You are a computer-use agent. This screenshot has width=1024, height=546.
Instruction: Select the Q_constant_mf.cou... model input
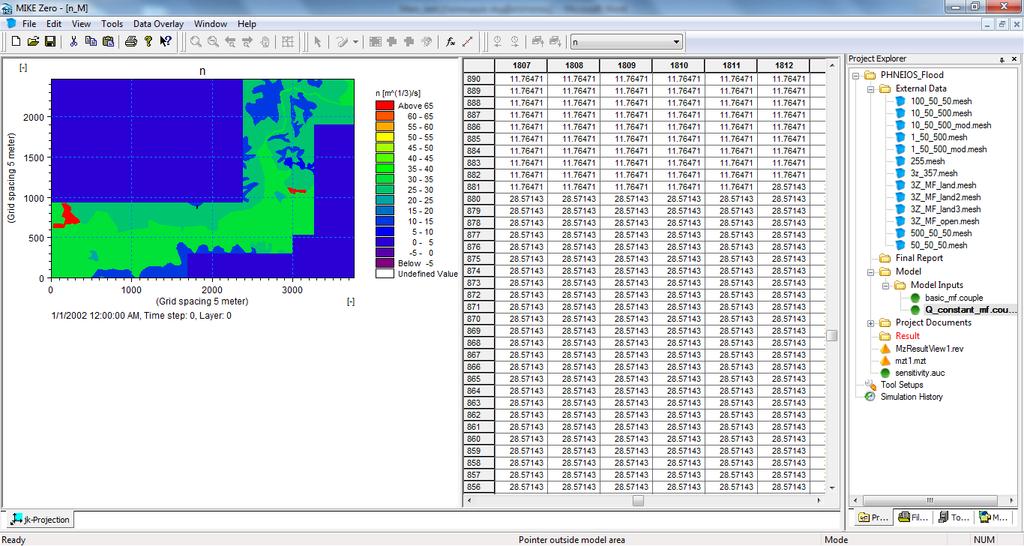pyautogui.click(x=970, y=310)
